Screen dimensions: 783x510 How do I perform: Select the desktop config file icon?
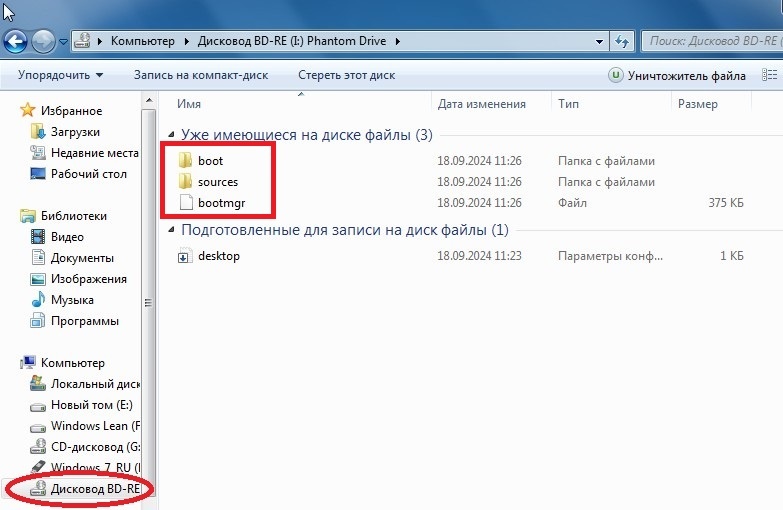(x=185, y=256)
